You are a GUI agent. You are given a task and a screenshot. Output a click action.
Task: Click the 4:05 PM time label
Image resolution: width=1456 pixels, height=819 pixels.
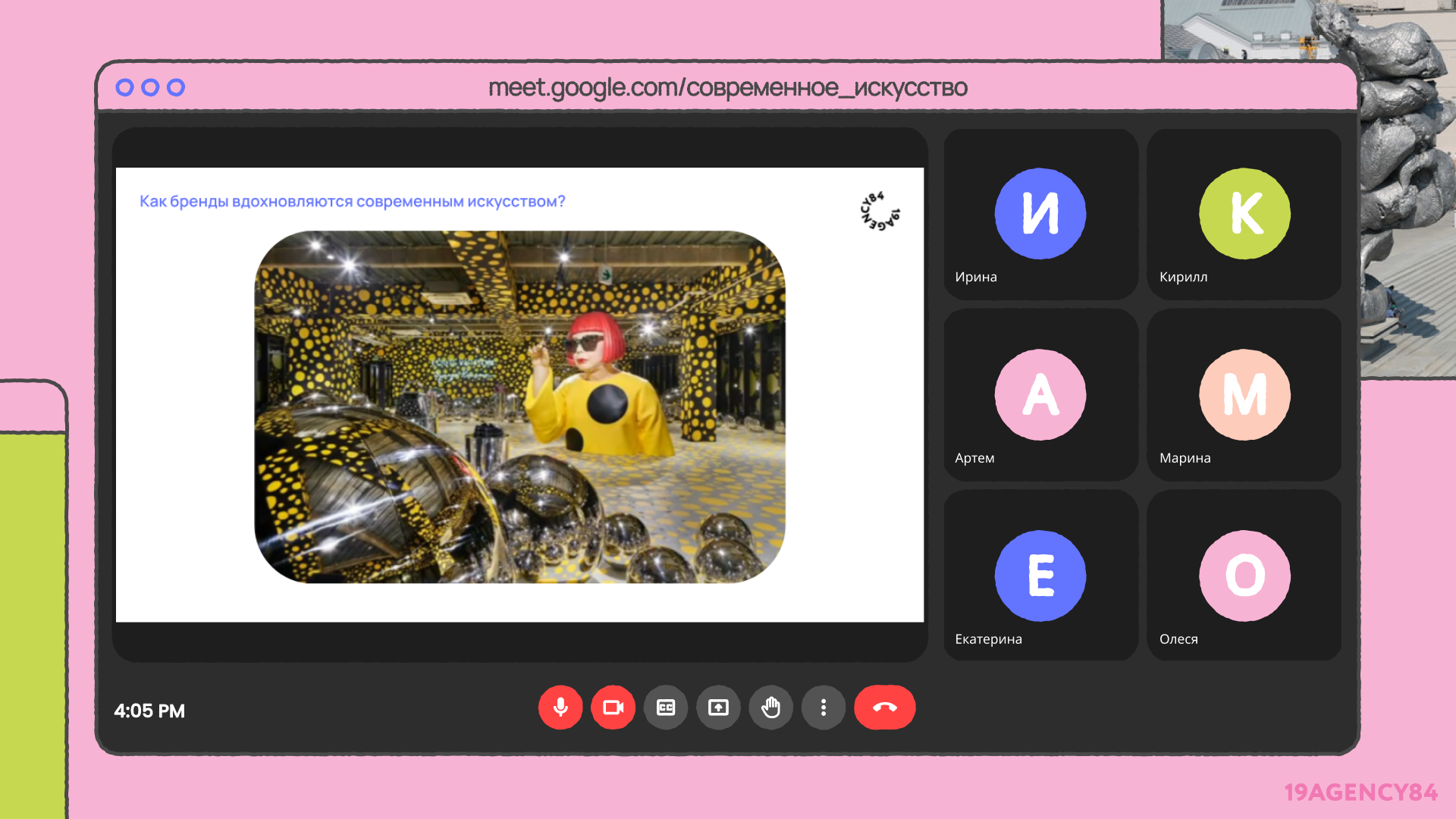149,711
